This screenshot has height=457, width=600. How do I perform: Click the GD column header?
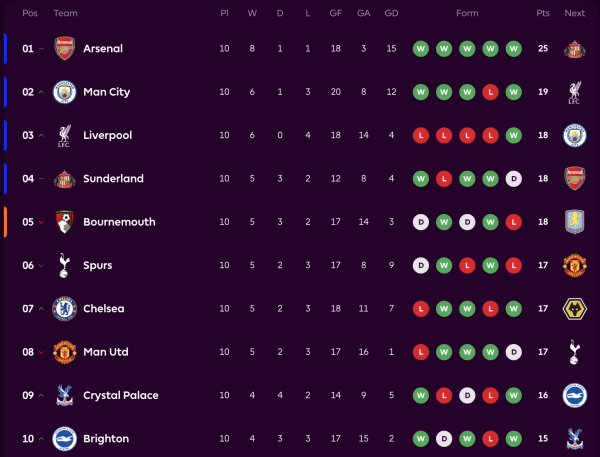click(391, 14)
